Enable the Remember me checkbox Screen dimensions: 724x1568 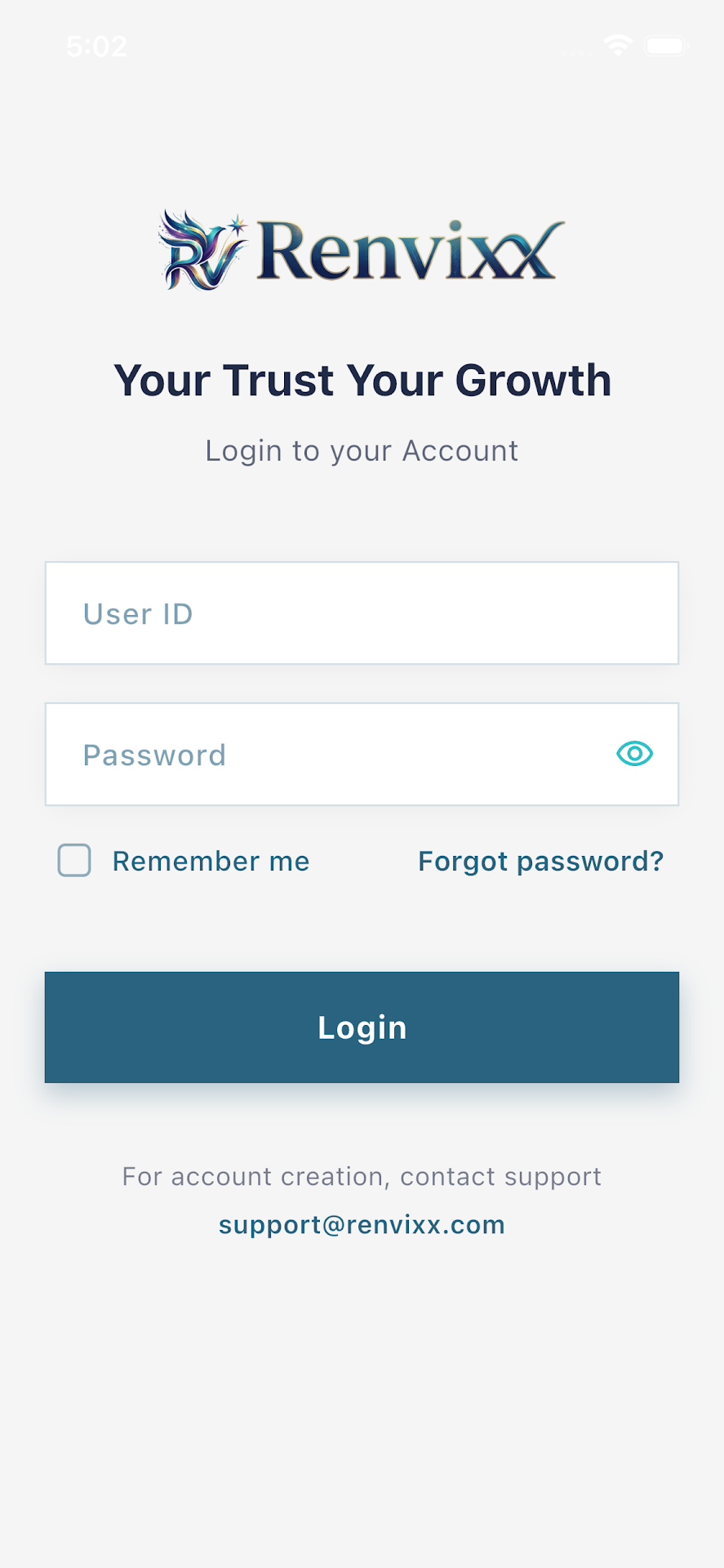74,860
